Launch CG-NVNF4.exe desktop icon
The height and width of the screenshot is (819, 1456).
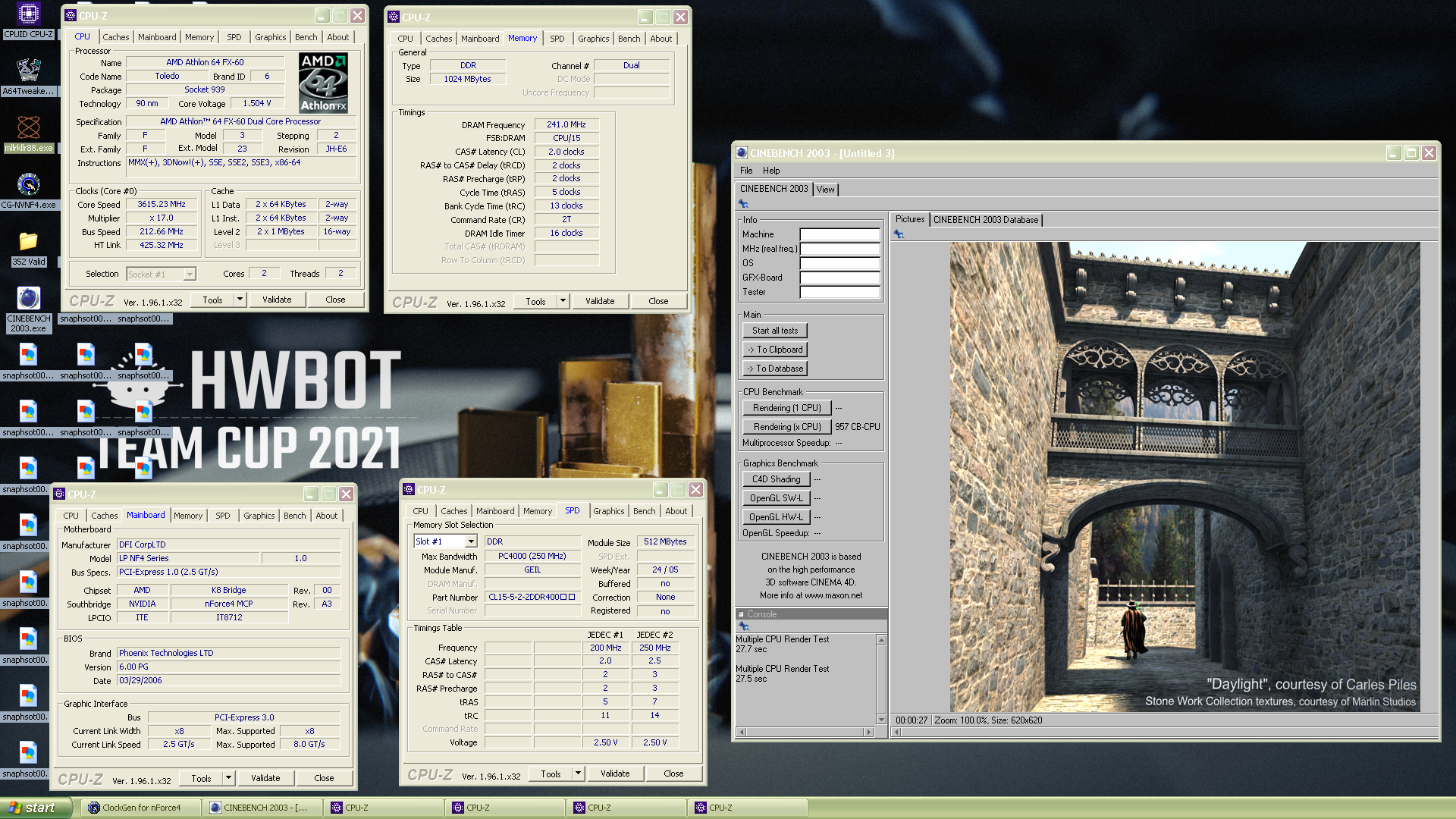click(x=28, y=190)
